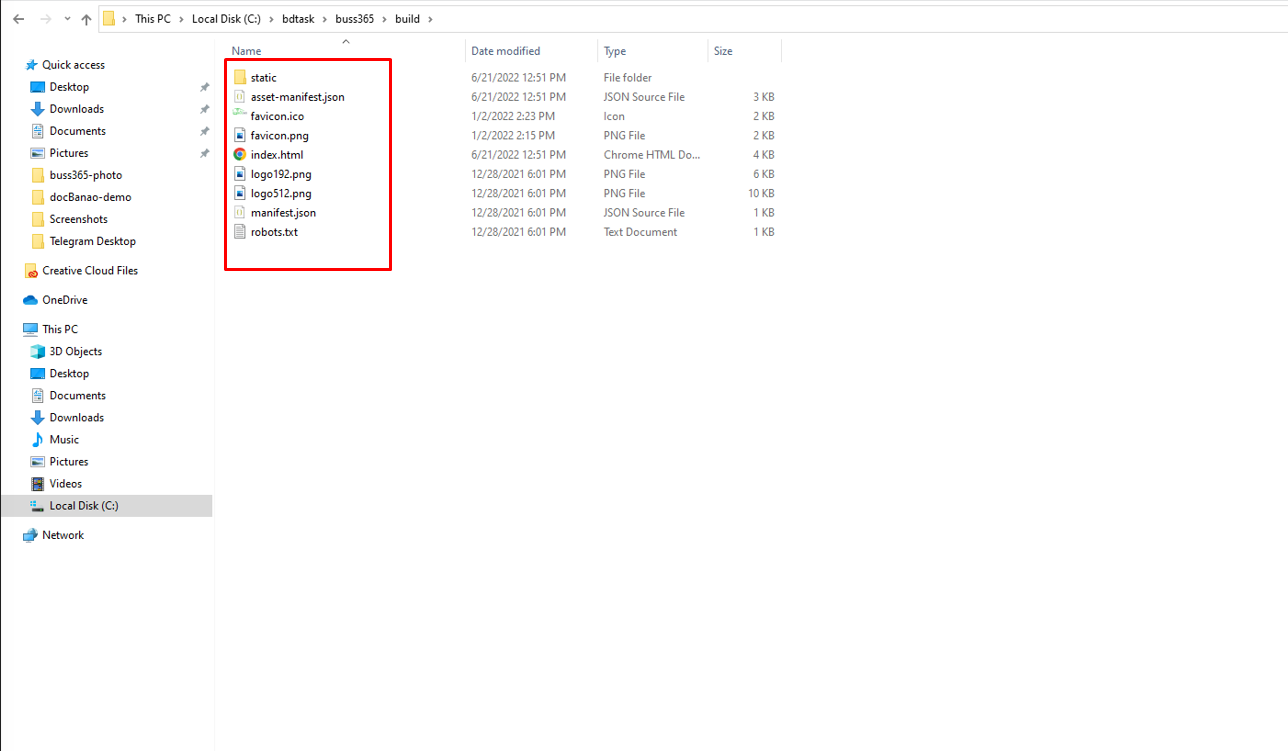The image size is (1288, 751).
Task: Sort files by Date modified column
Action: coord(505,51)
